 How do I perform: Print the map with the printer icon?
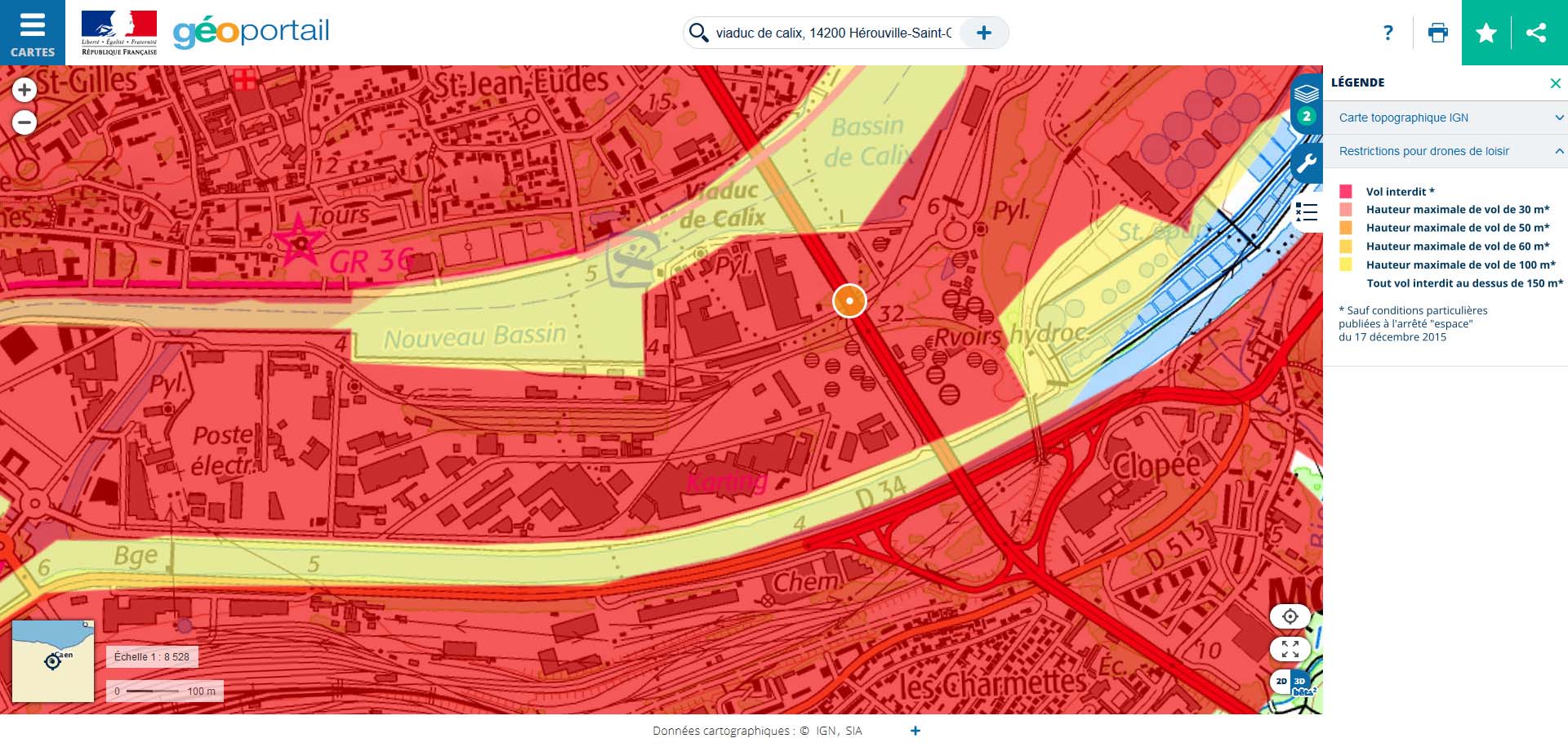(x=1437, y=33)
